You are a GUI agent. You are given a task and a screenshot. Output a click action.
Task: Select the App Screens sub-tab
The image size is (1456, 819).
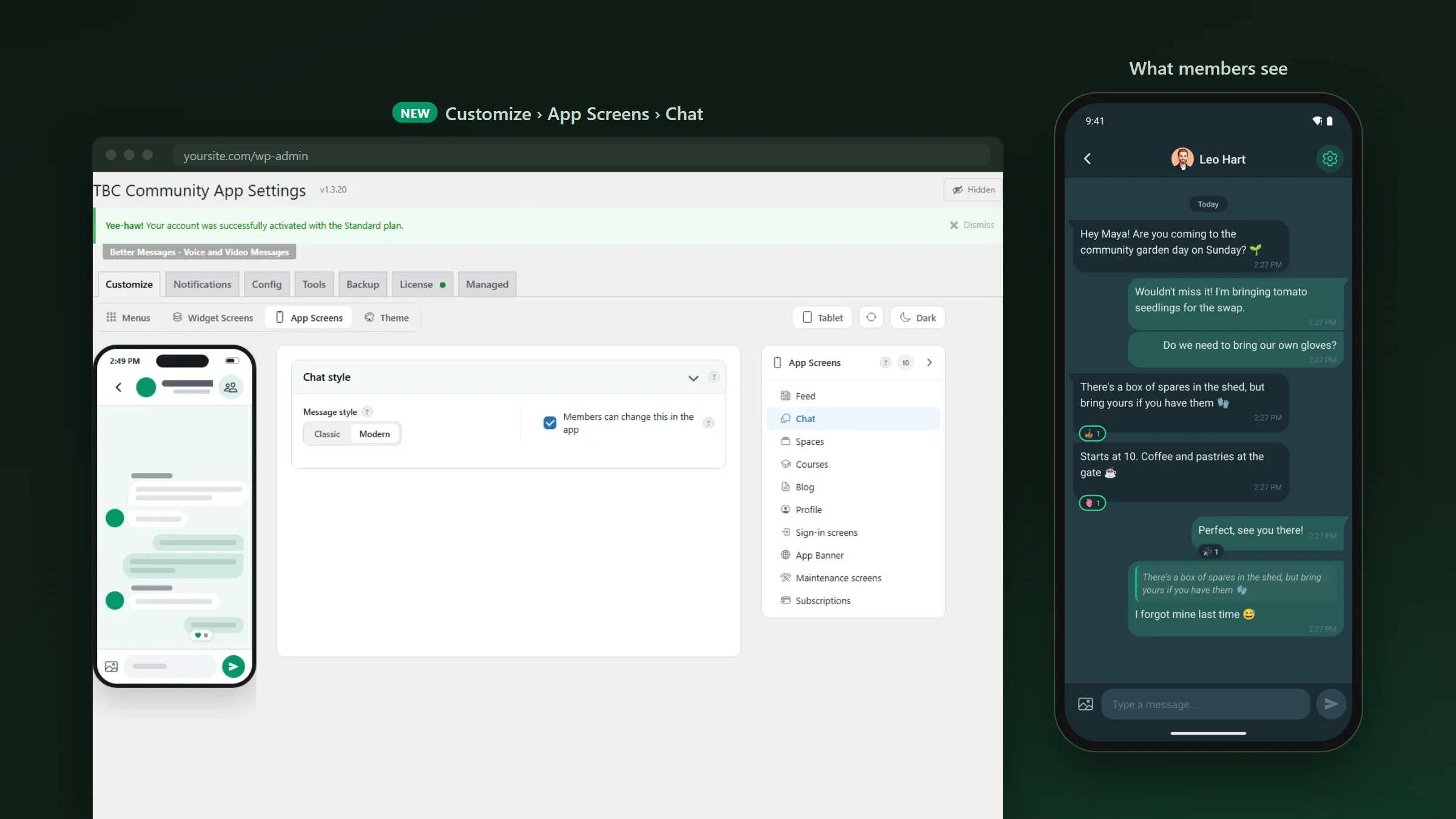click(x=309, y=317)
